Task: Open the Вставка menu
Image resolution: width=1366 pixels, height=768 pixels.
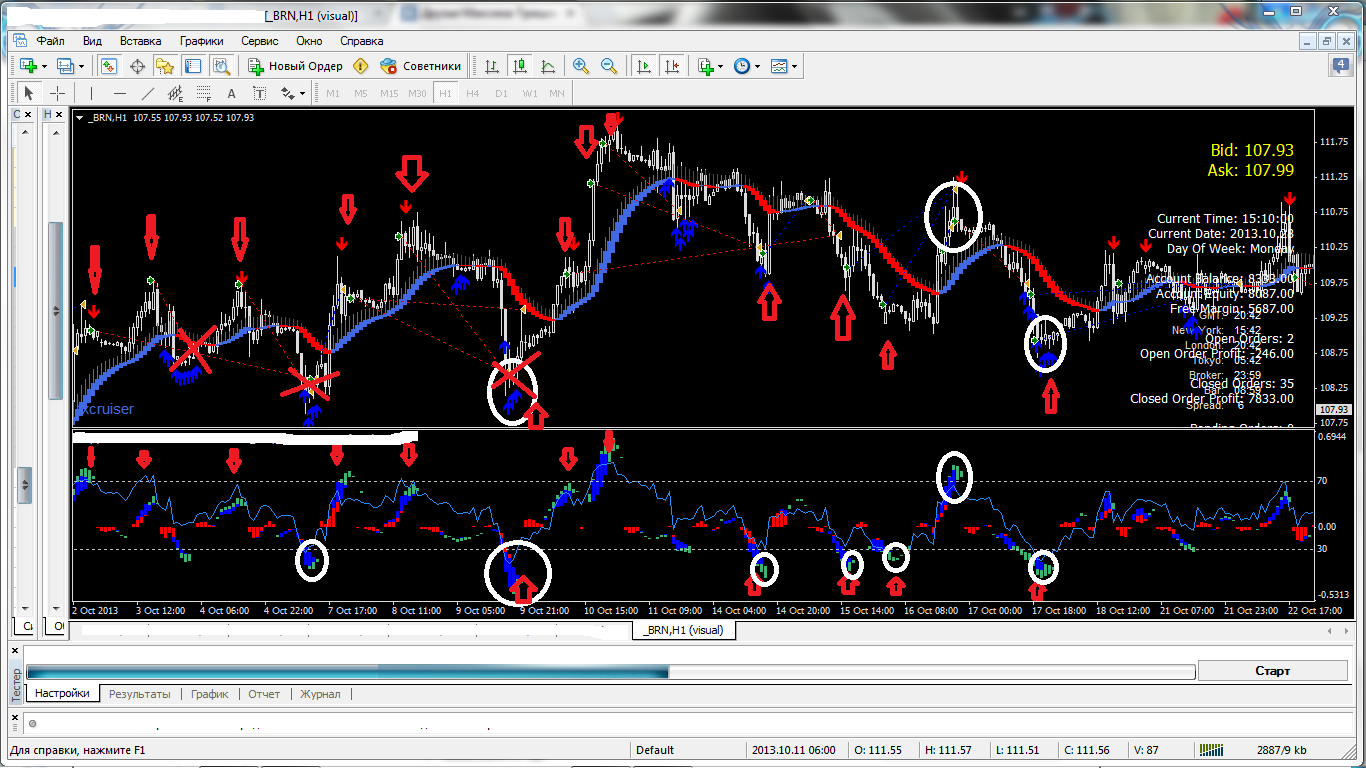Action: pyautogui.click(x=140, y=41)
